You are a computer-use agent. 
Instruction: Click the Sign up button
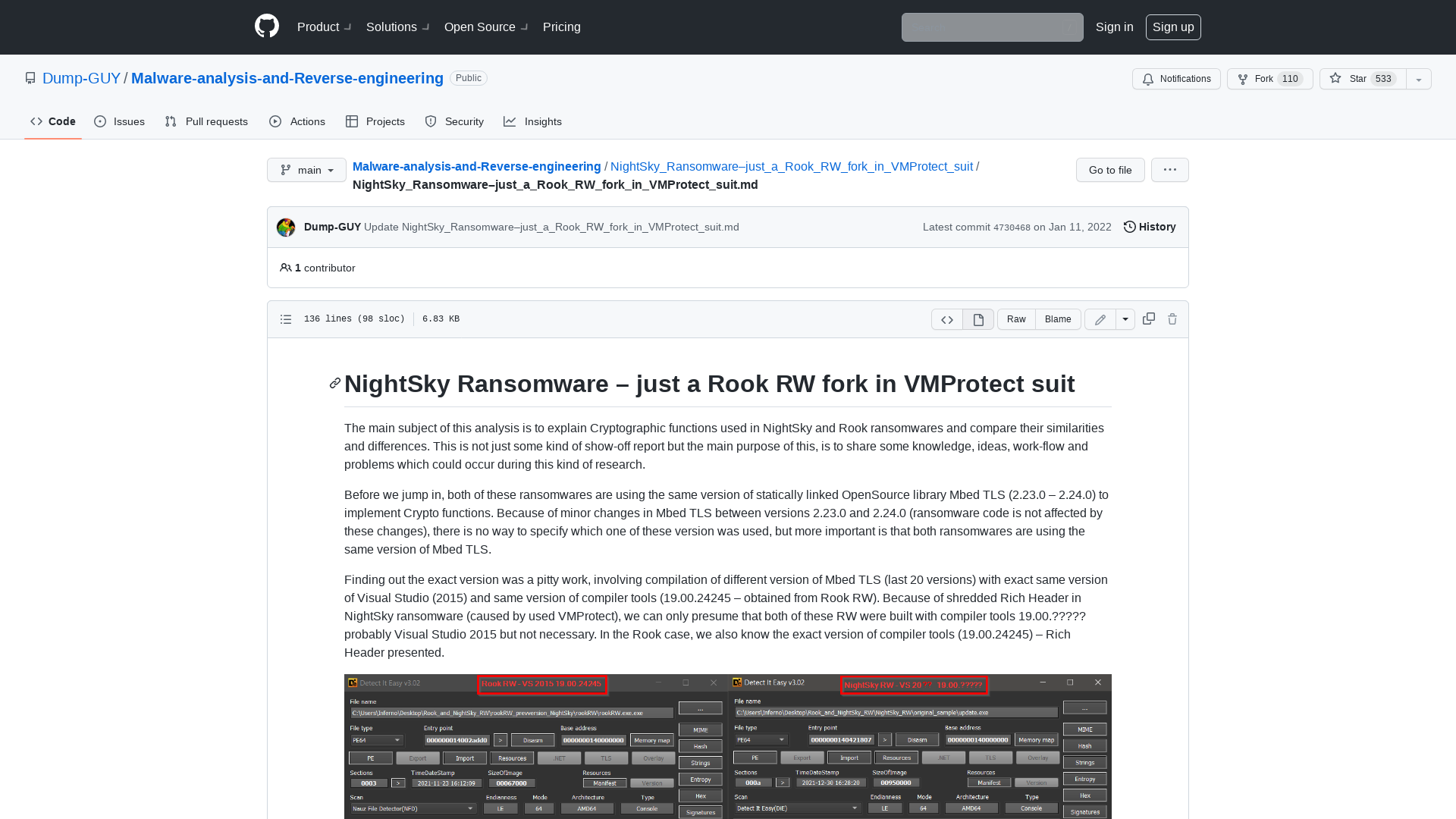coord(1173,27)
